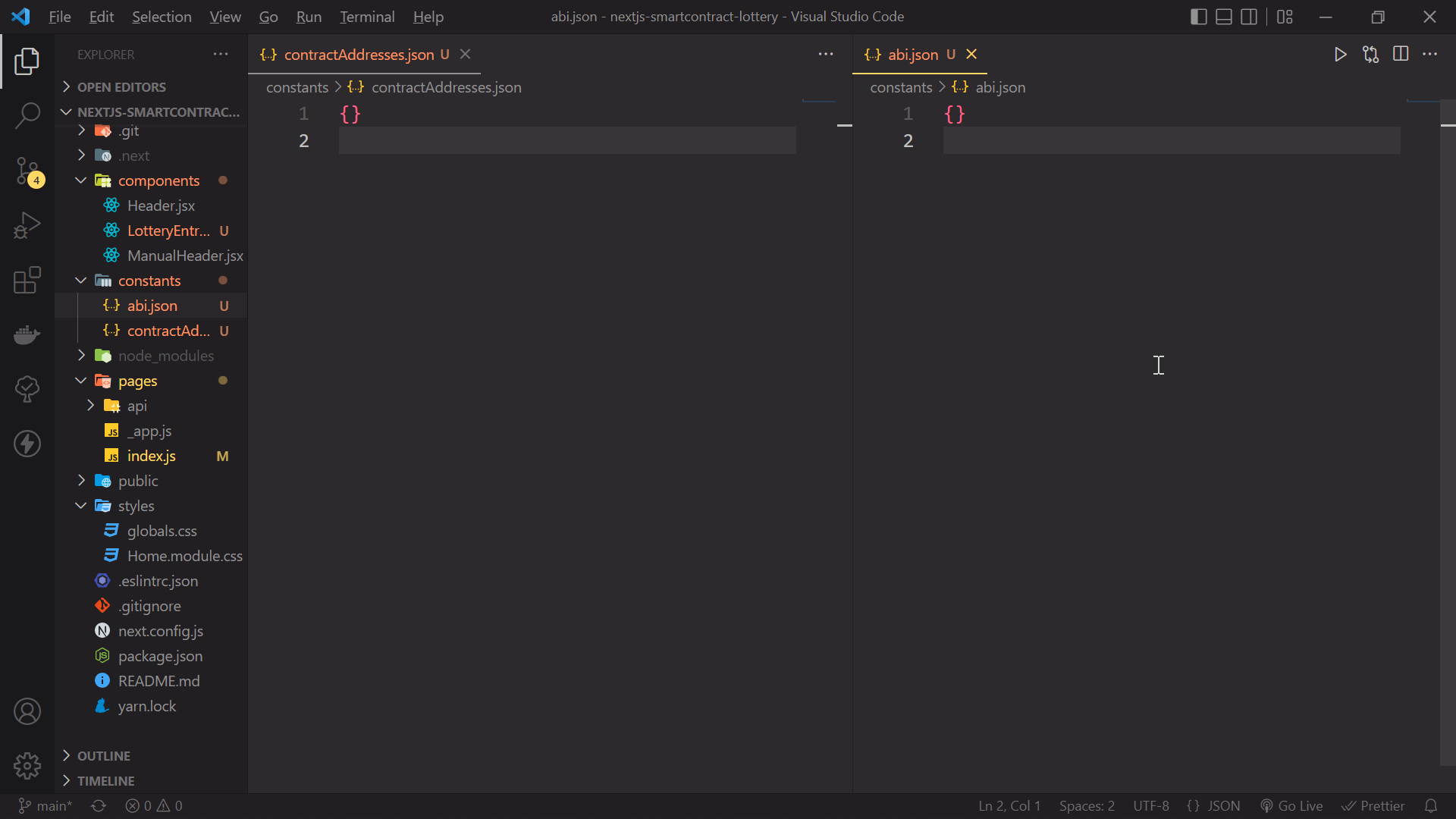Collapse the components folder

(x=151, y=180)
